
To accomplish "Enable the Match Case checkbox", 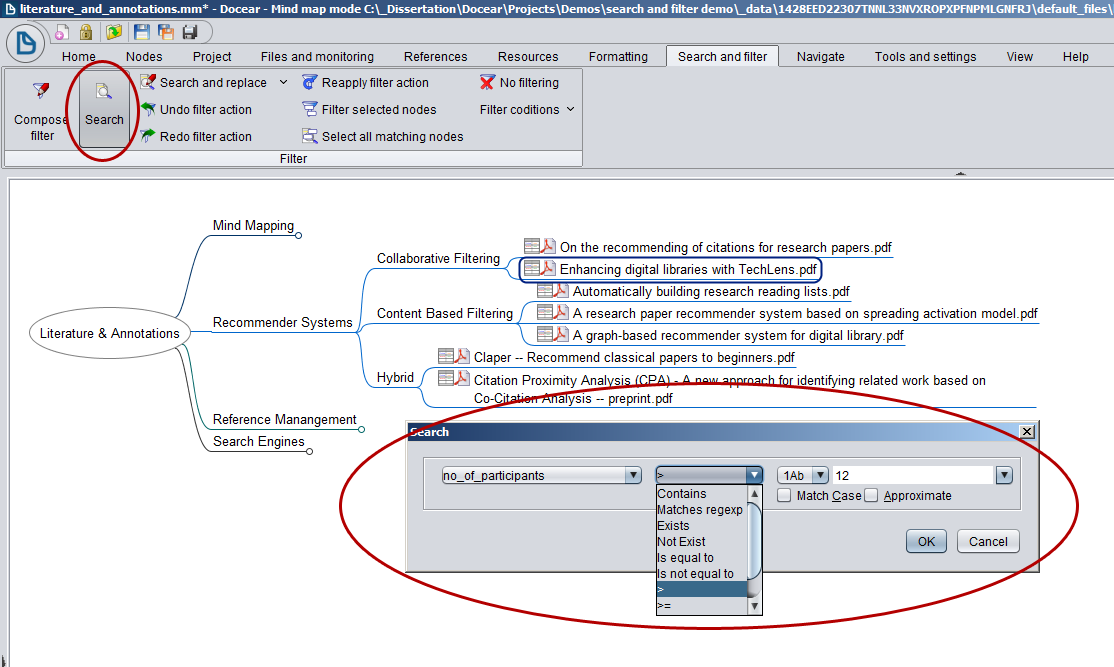I will (x=785, y=495).
